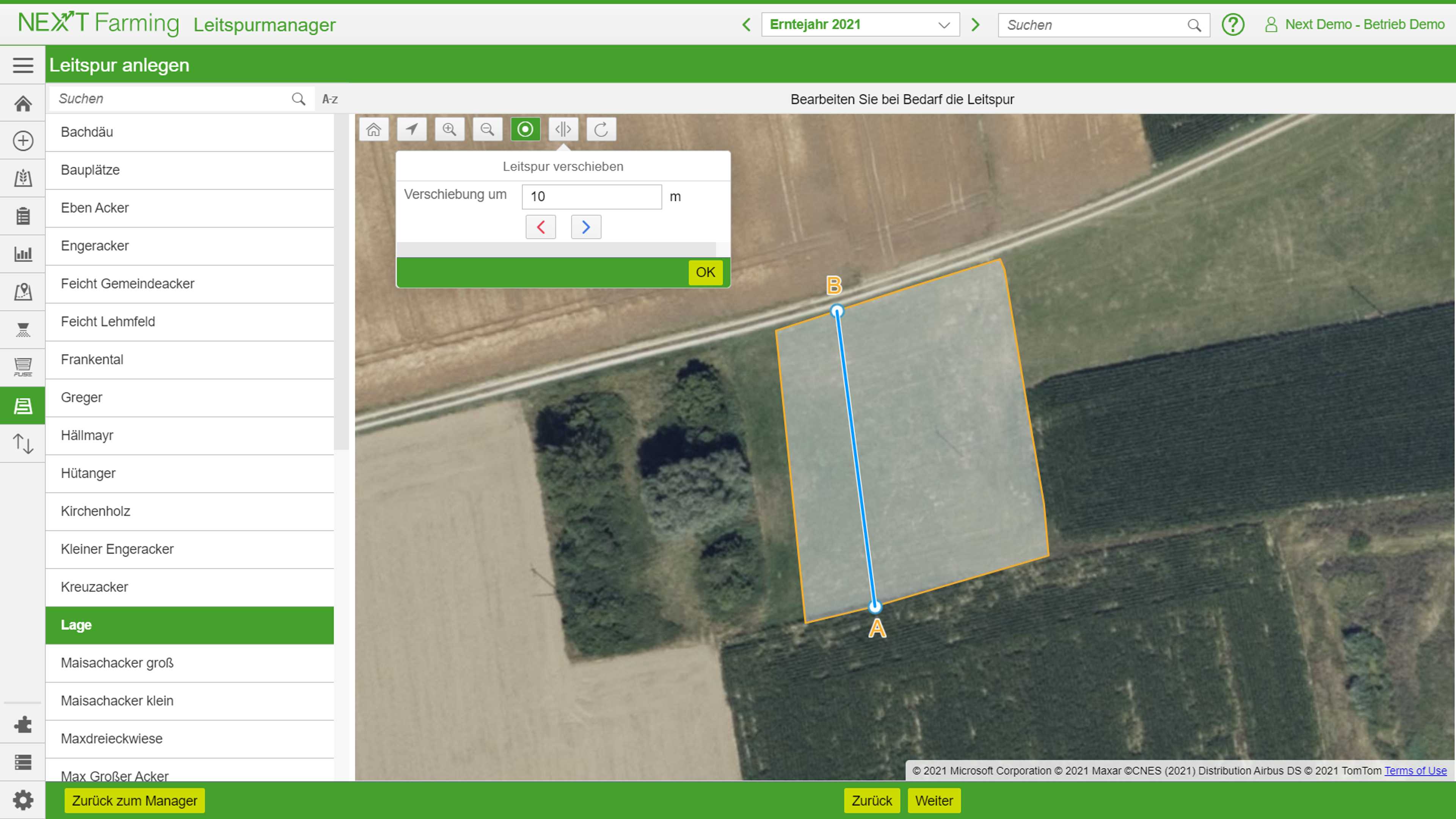Click the map home view tool
The width and height of the screenshot is (1456, 819).
pos(373,129)
